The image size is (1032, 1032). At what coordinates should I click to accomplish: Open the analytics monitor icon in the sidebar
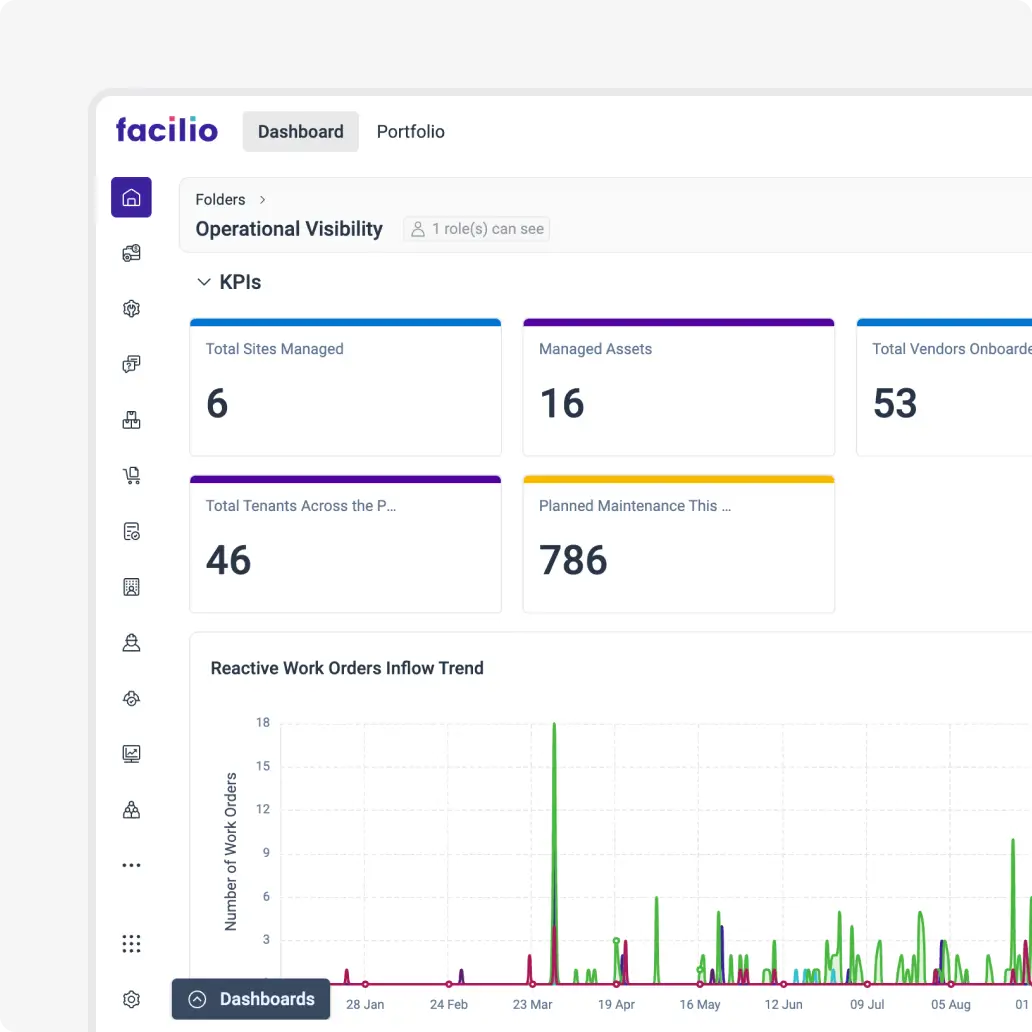point(131,753)
